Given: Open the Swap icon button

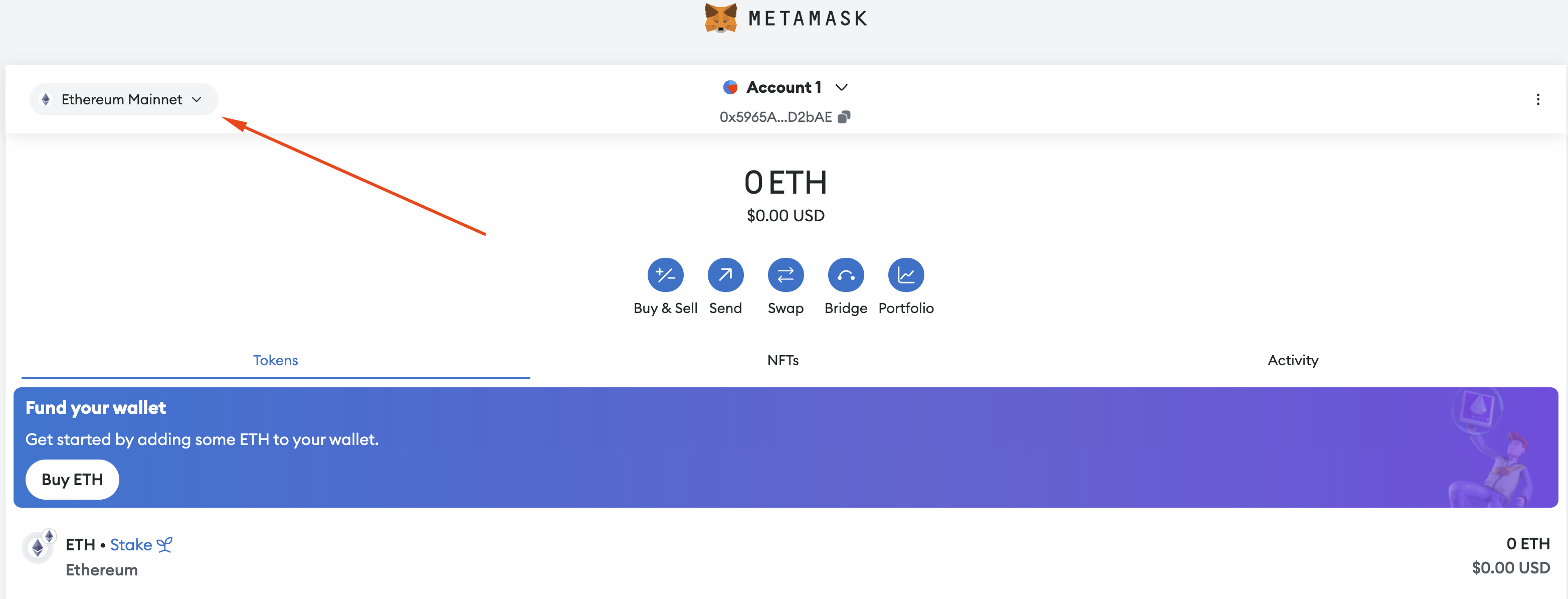Looking at the screenshot, I should [785, 275].
